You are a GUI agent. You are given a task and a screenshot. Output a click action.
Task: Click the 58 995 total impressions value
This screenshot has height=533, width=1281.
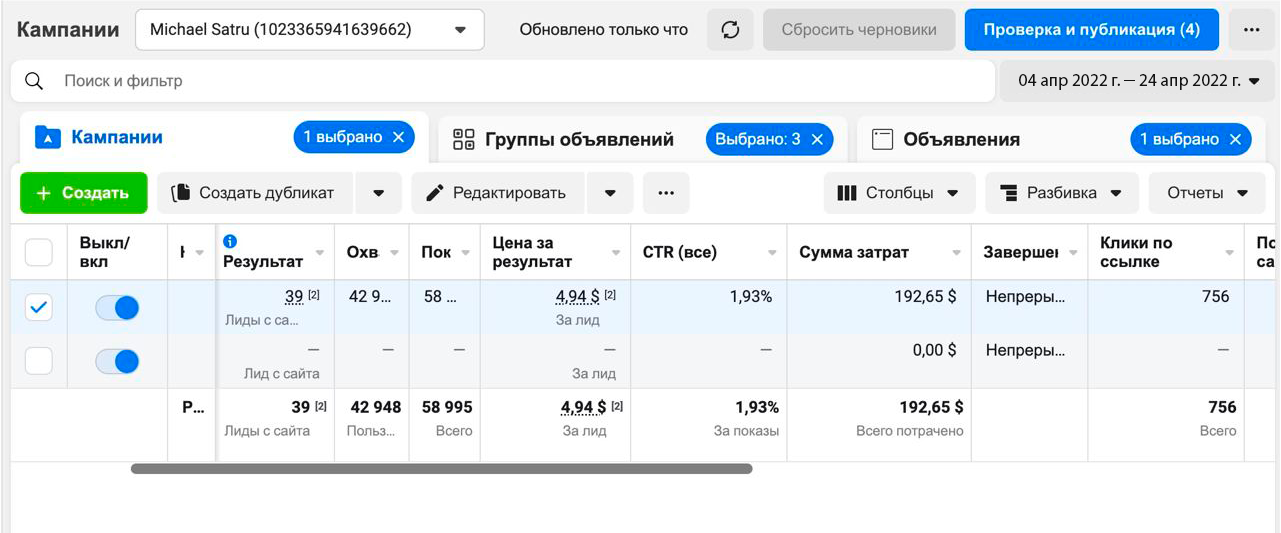(x=447, y=407)
